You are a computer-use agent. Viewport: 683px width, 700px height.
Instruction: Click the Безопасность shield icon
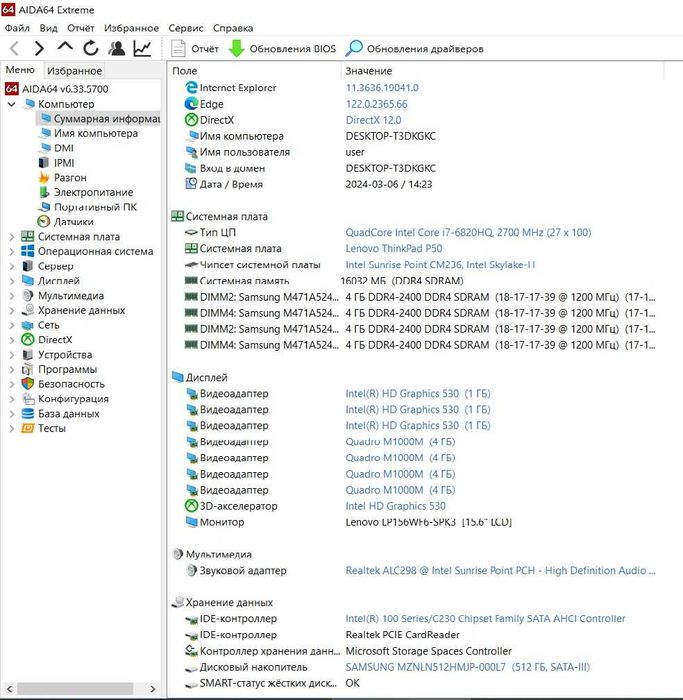point(28,384)
